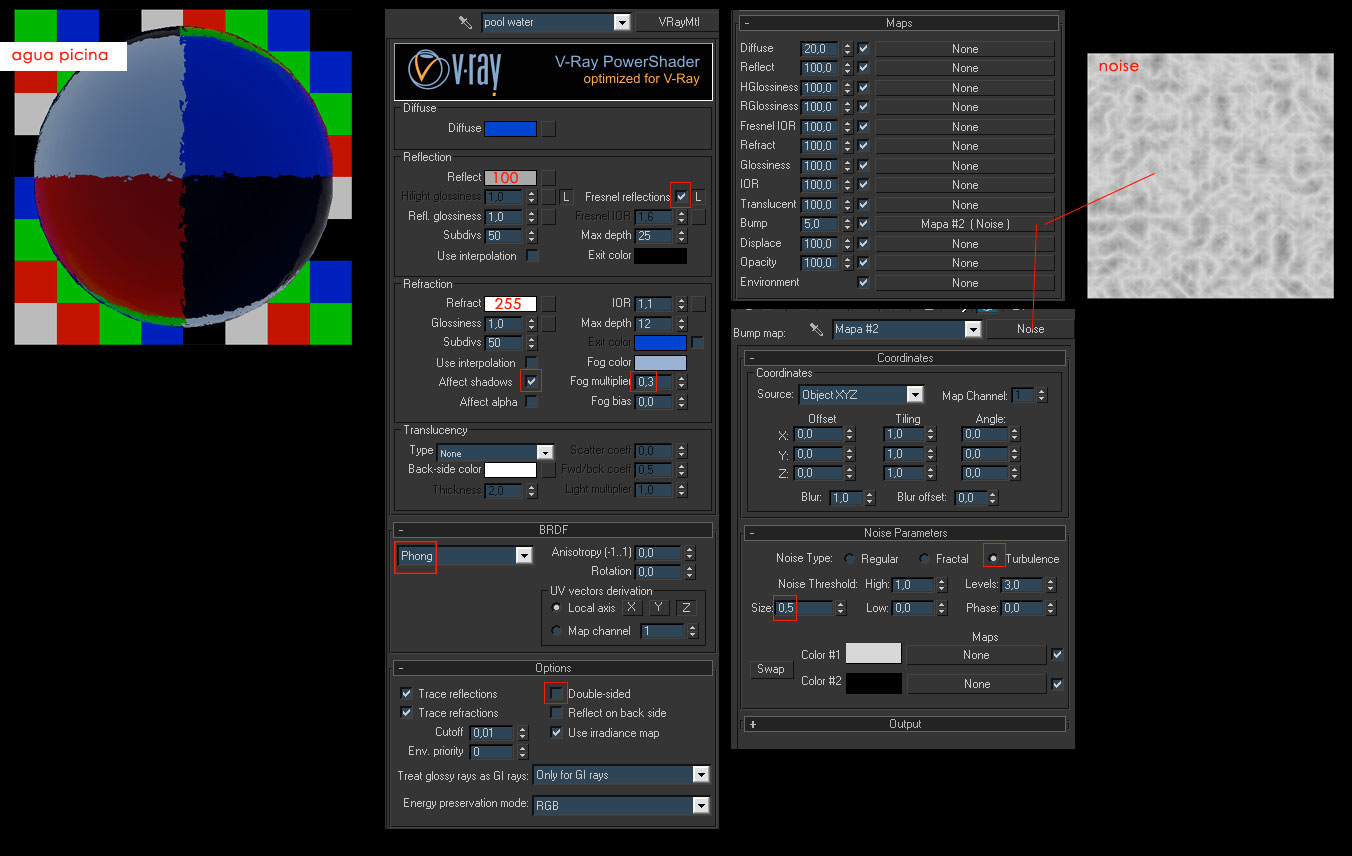
Task: Open the Source Object XYZ dropdown
Action: click(915, 395)
